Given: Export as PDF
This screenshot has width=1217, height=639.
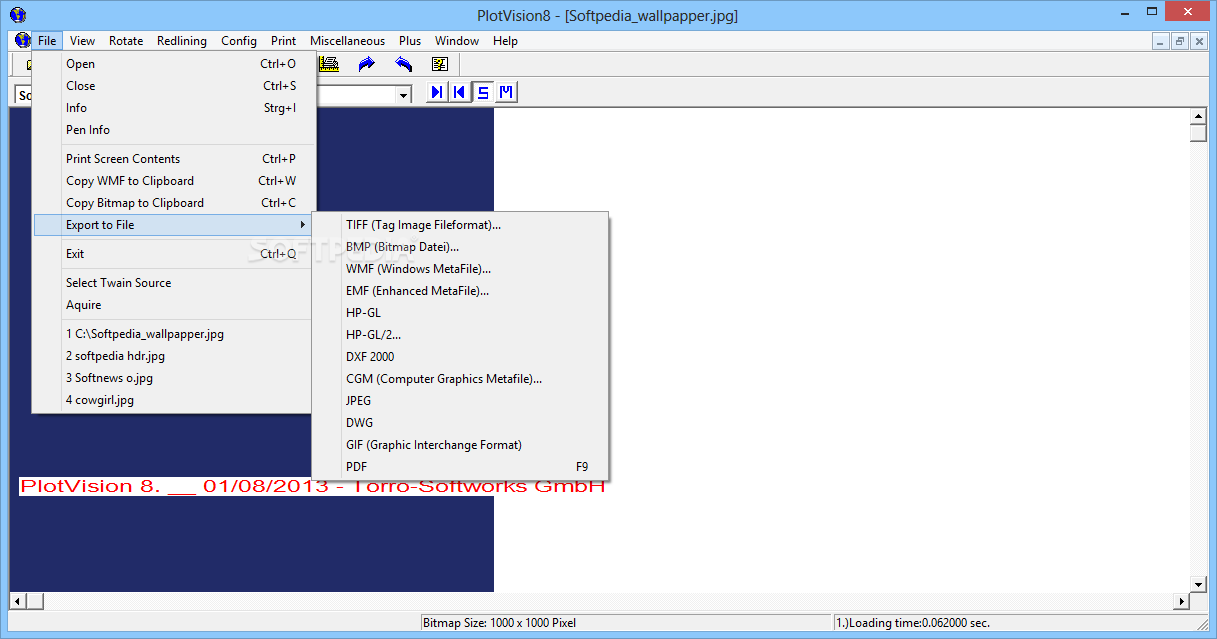Looking at the screenshot, I should coord(460,467).
